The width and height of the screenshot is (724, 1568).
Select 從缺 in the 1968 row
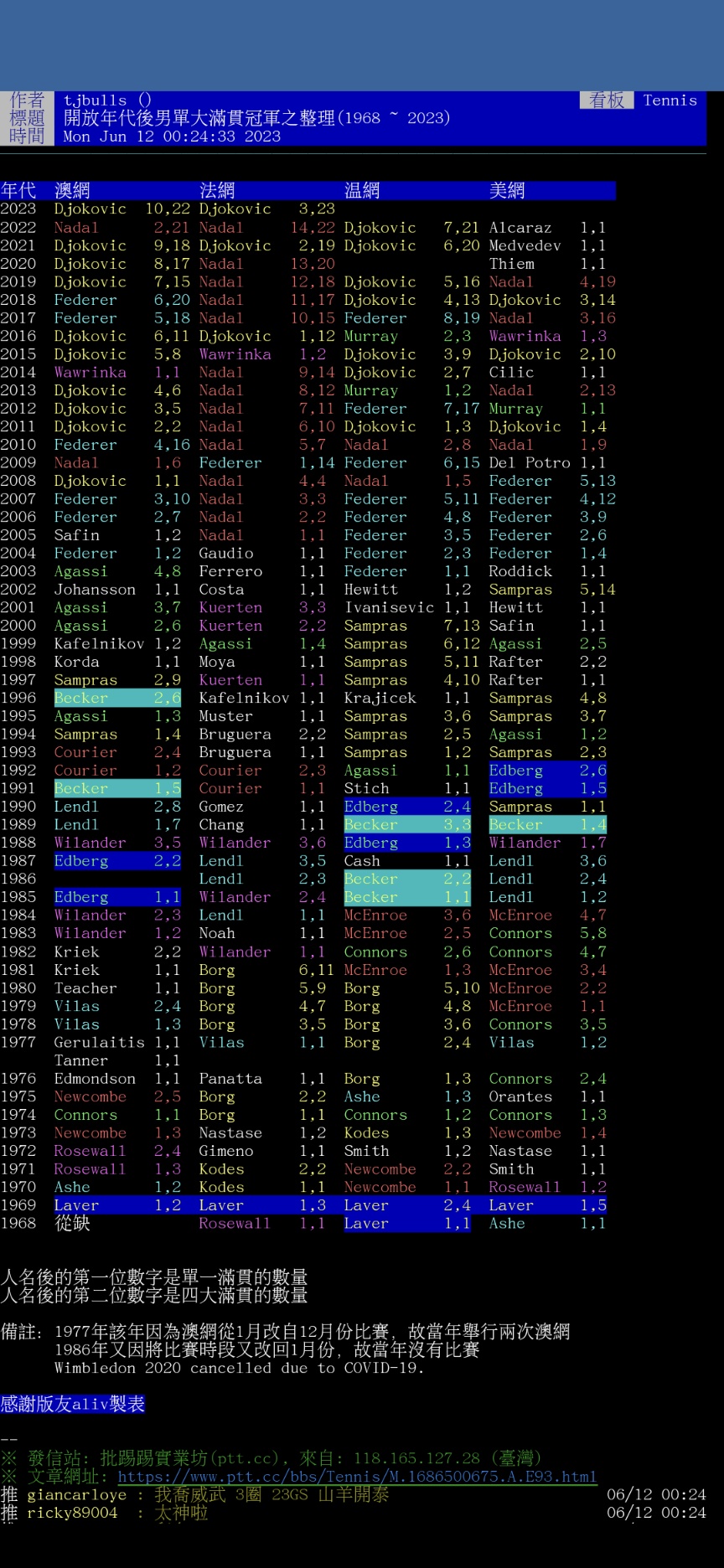72,1223
